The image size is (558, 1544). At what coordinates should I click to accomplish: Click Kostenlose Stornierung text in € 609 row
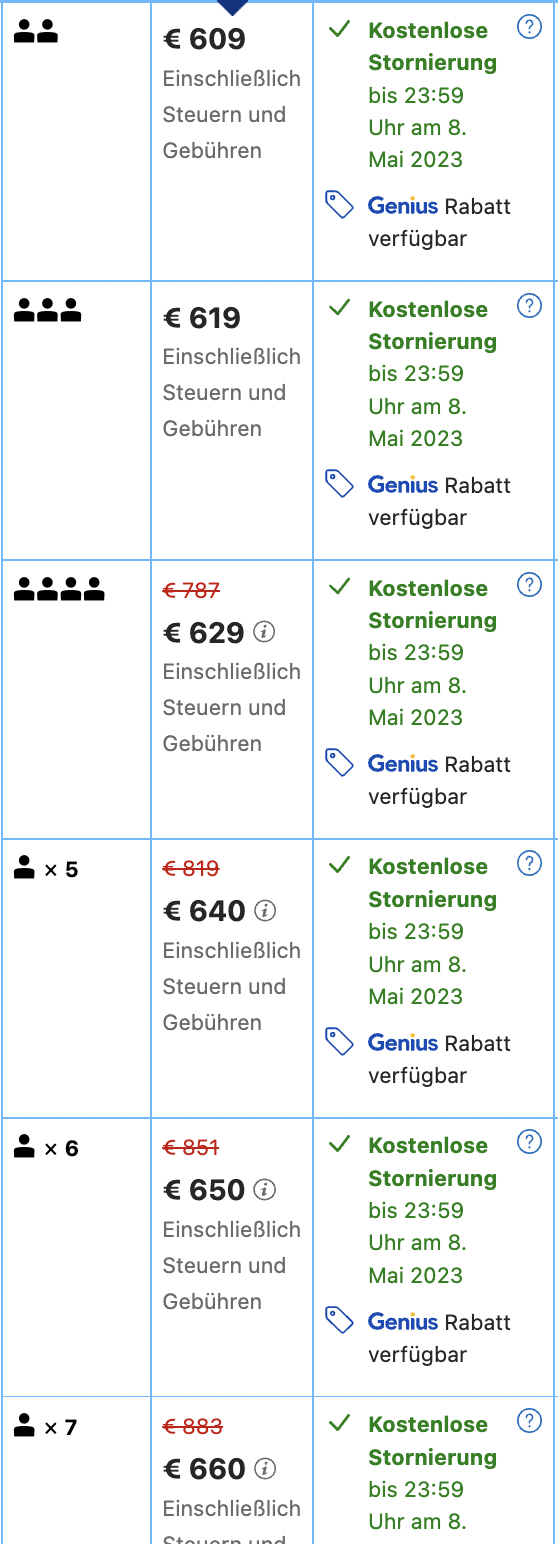(x=432, y=46)
